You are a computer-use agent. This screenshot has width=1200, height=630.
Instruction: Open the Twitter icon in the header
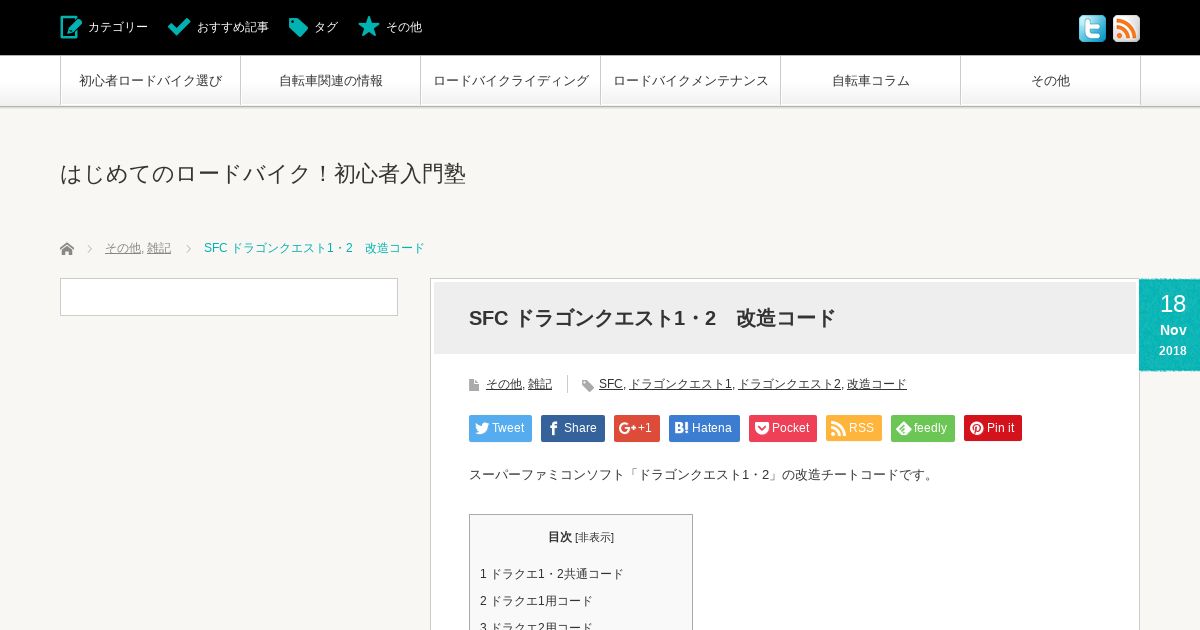[1092, 28]
